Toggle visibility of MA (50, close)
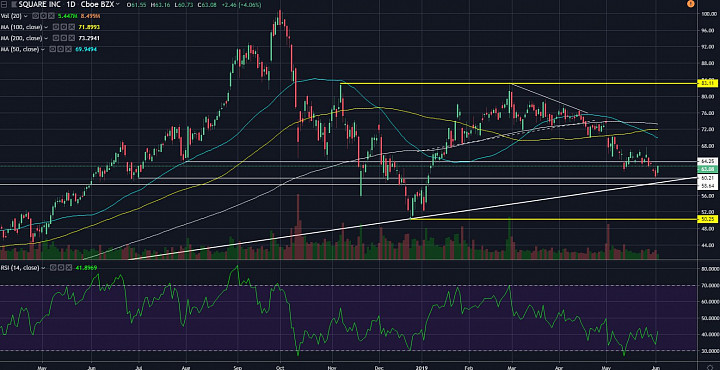 pos(52,49)
